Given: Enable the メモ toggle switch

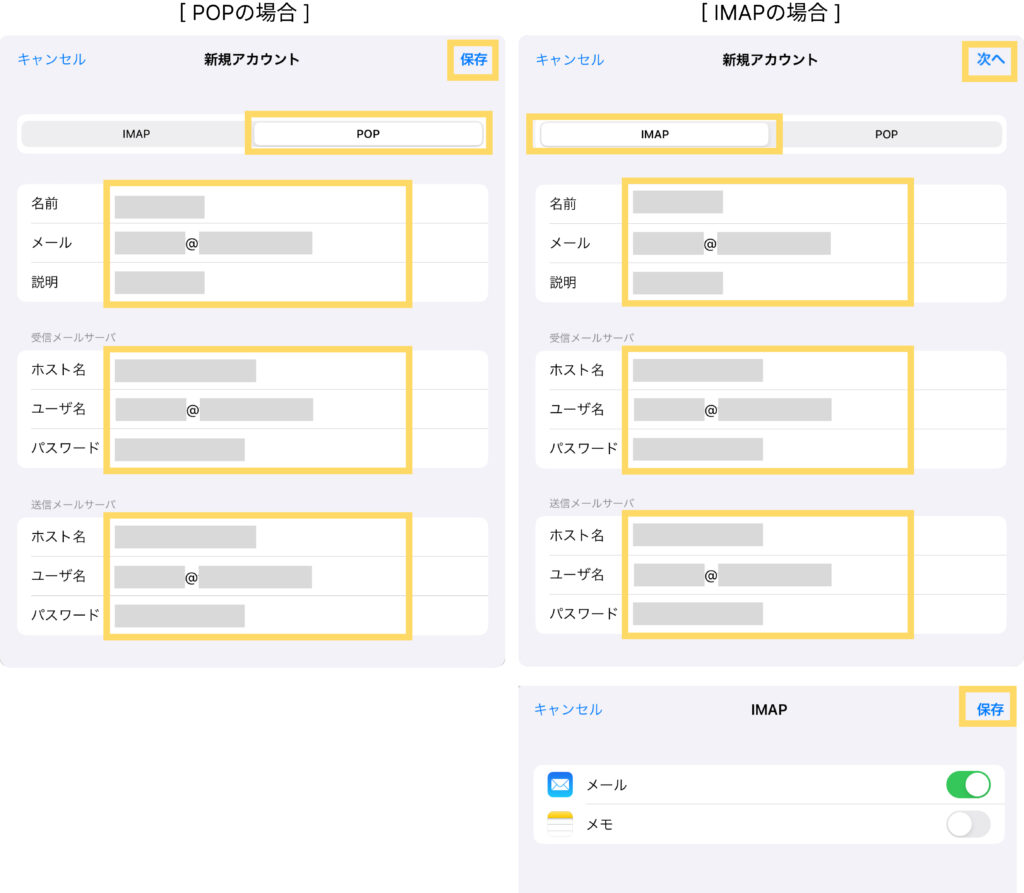Looking at the screenshot, I should coord(967,824).
